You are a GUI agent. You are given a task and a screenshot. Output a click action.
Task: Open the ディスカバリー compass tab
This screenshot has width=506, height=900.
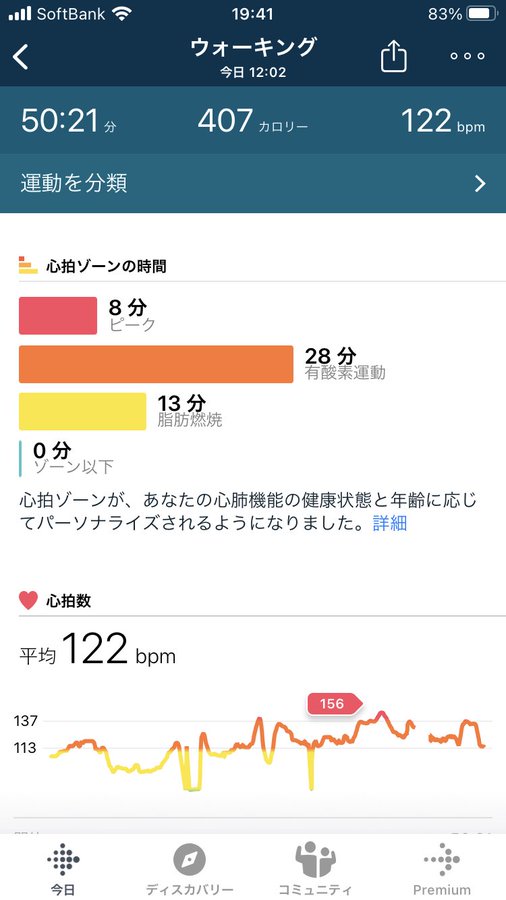pyautogui.click(x=189, y=869)
